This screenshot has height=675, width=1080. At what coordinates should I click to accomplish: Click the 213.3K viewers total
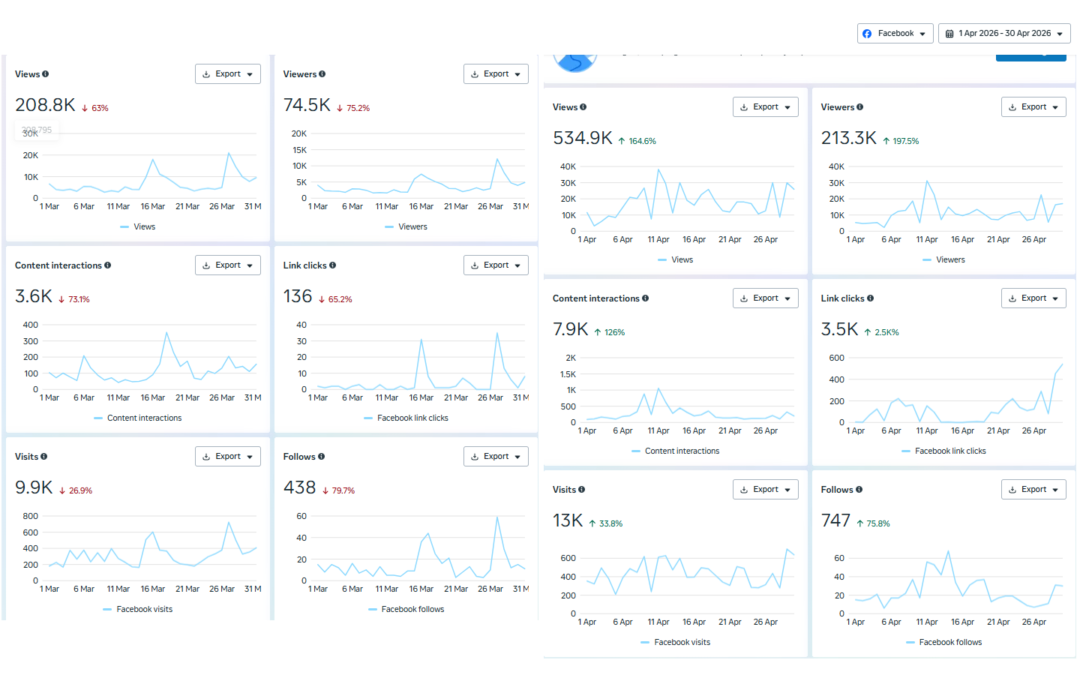click(x=849, y=138)
